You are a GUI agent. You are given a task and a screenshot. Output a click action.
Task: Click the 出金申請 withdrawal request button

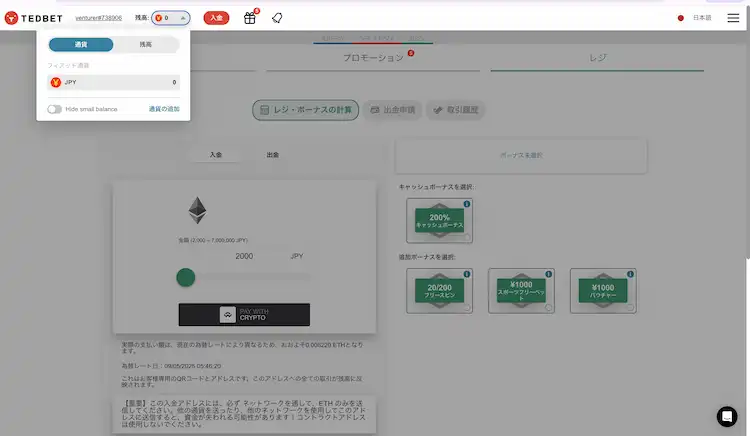pyautogui.click(x=393, y=110)
